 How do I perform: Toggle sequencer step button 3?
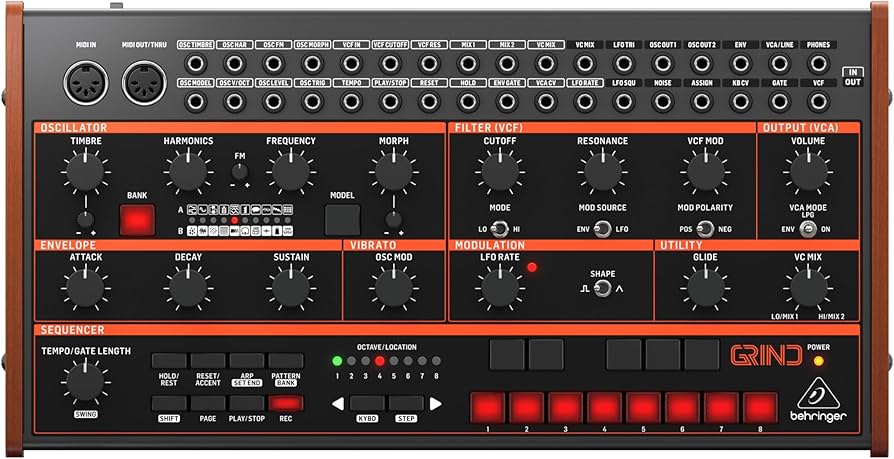[x=566, y=408]
